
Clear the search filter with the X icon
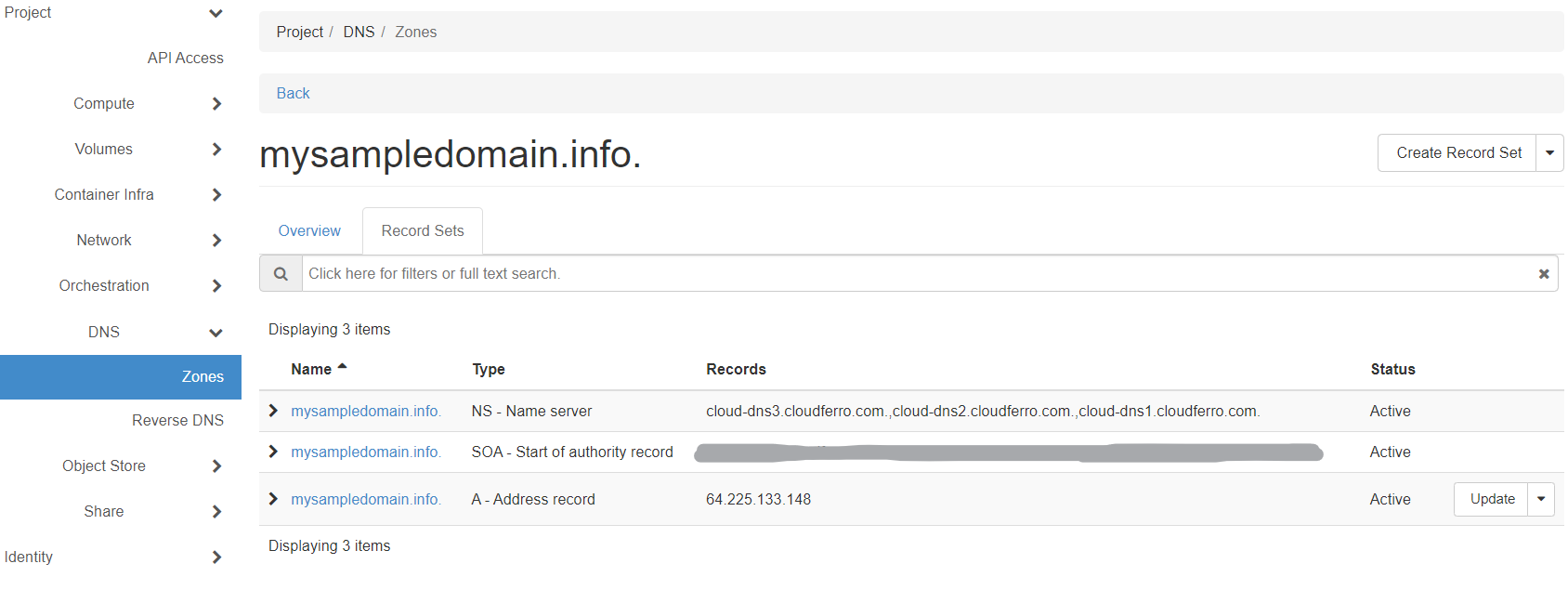tap(1543, 274)
